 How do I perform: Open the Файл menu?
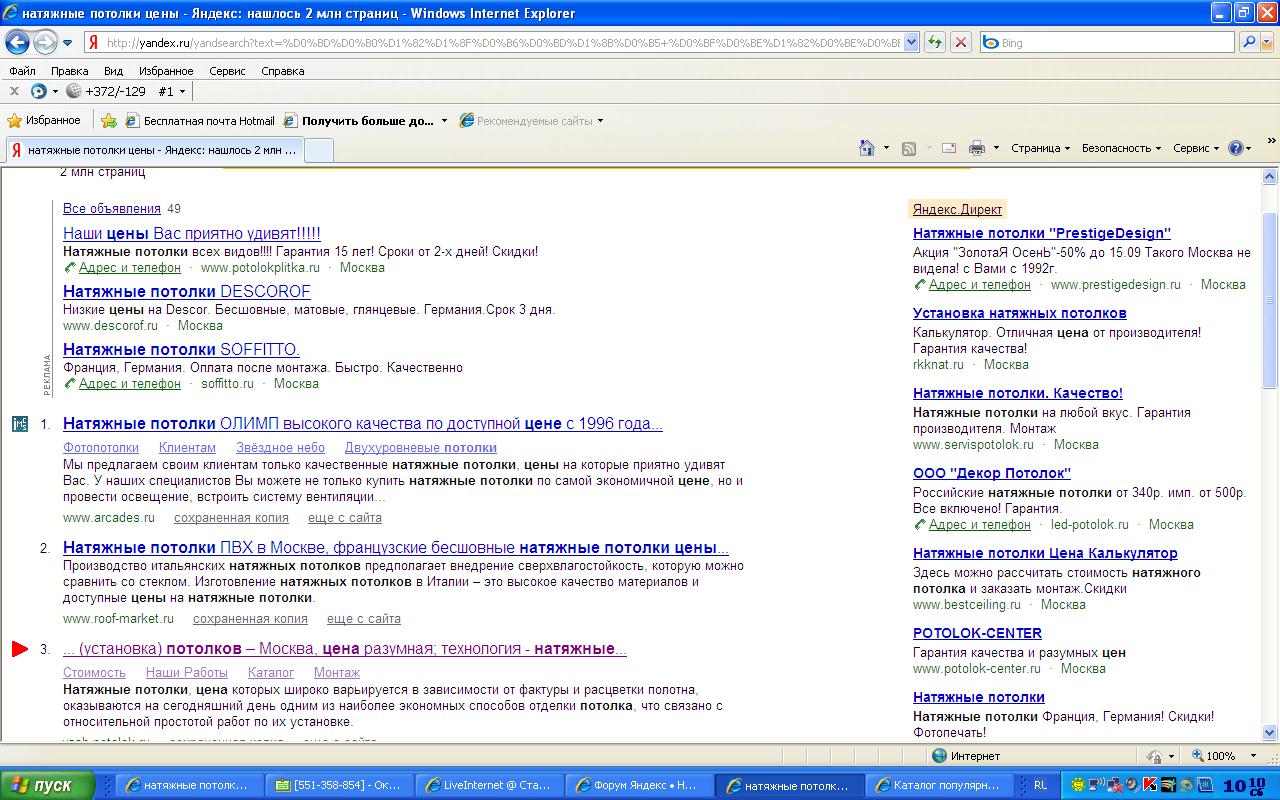pyautogui.click(x=22, y=71)
